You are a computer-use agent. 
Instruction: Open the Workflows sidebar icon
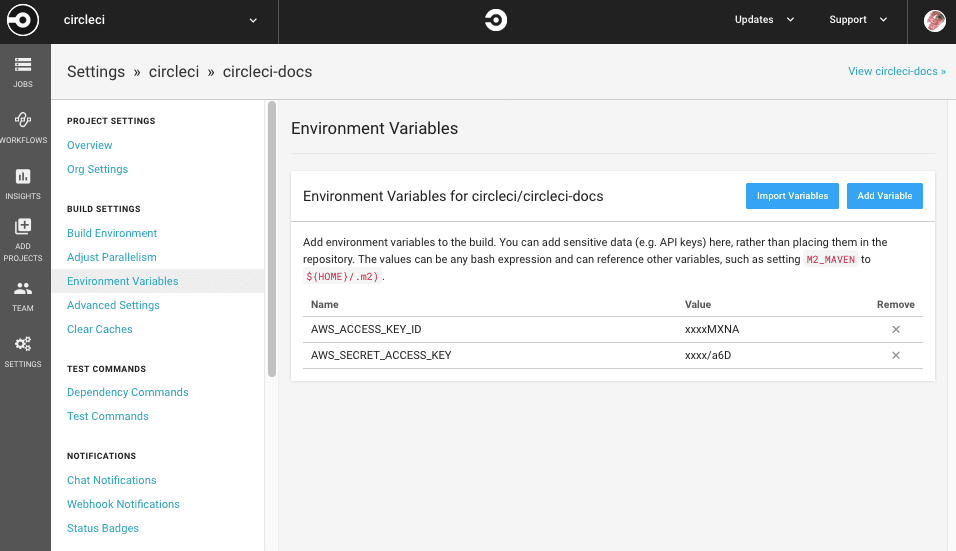tap(23, 128)
